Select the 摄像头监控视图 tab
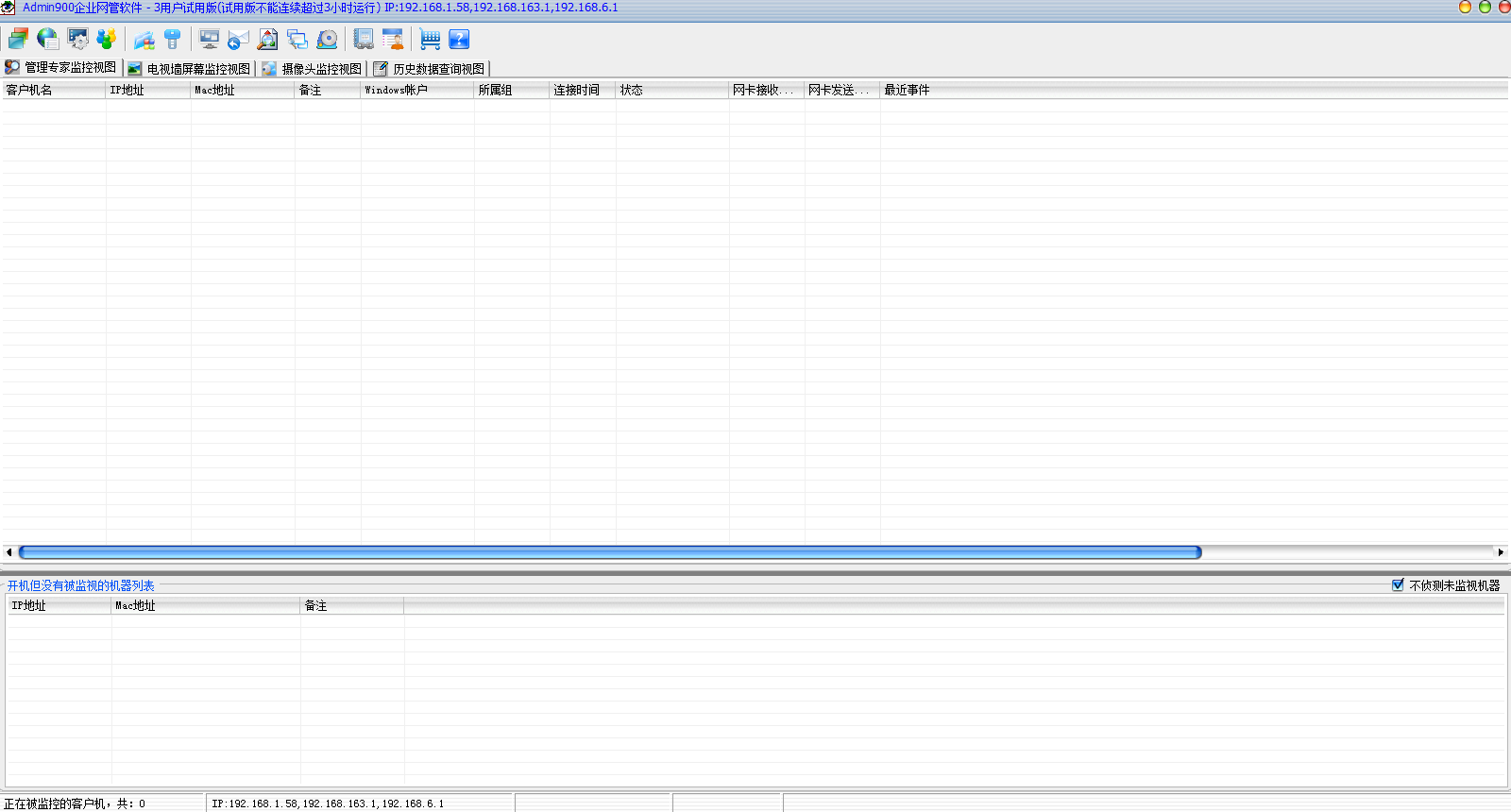 [313, 69]
